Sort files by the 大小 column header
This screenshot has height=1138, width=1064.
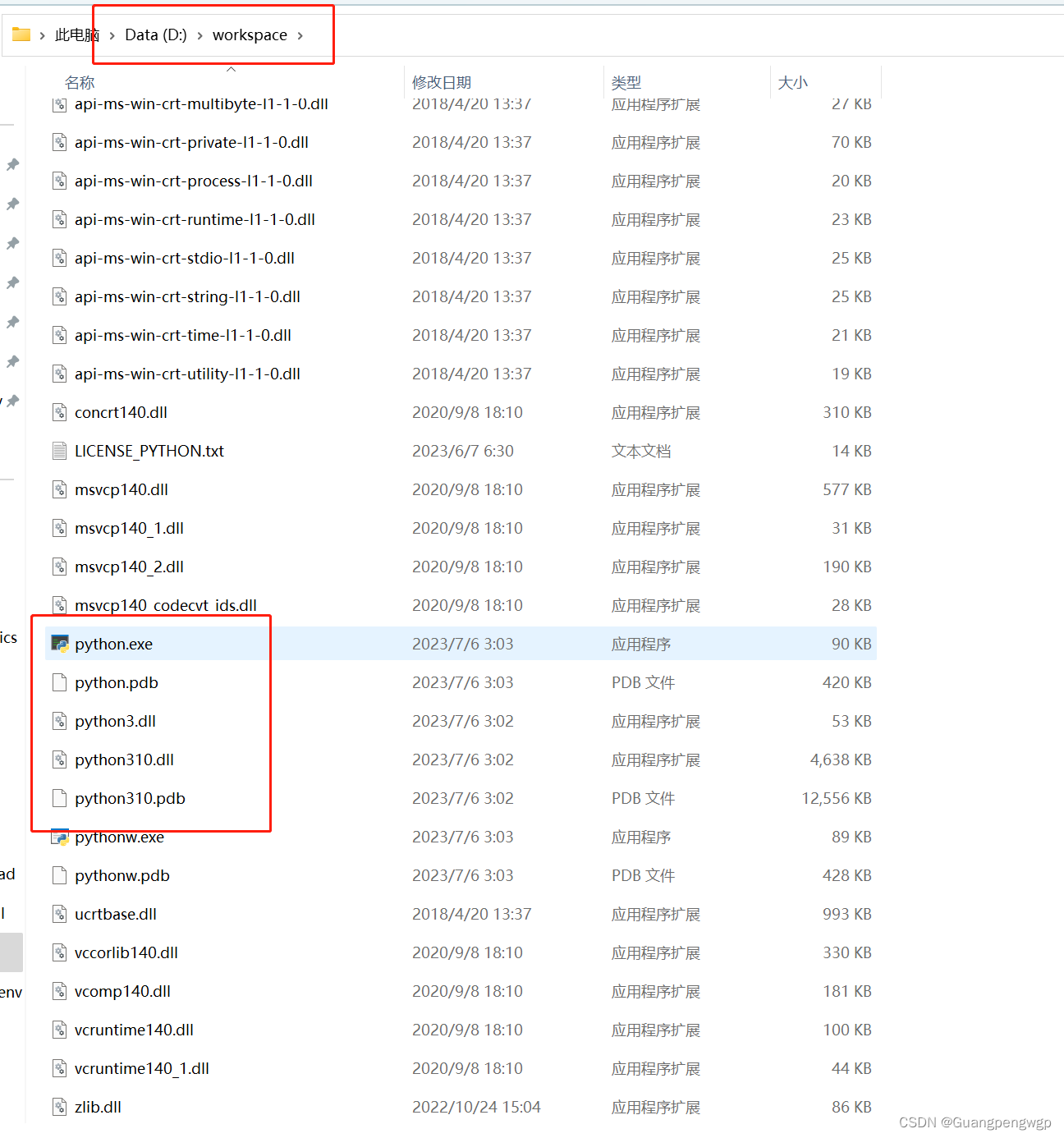[x=792, y=82]
